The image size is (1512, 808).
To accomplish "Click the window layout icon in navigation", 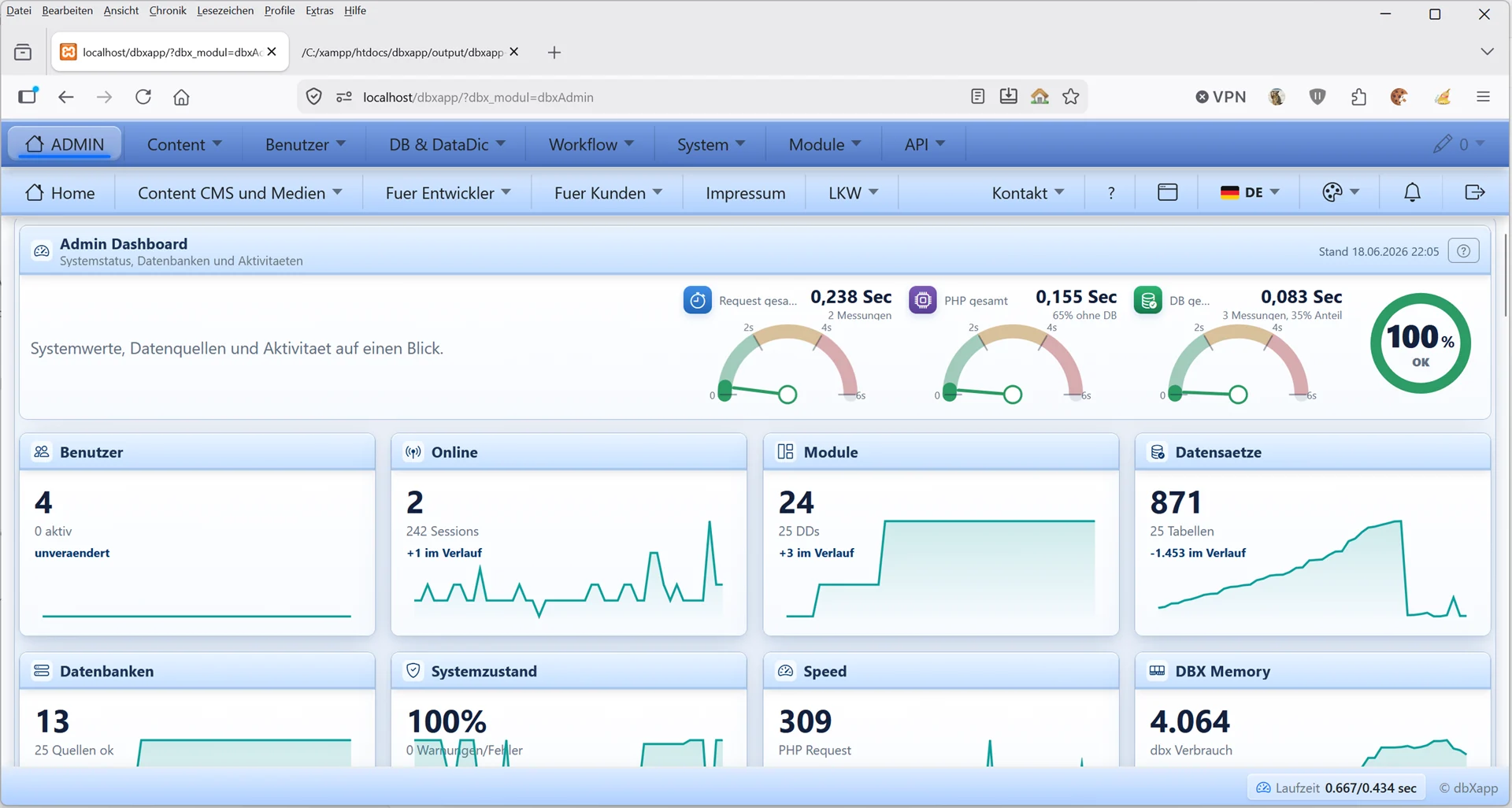I will 1167,193.
